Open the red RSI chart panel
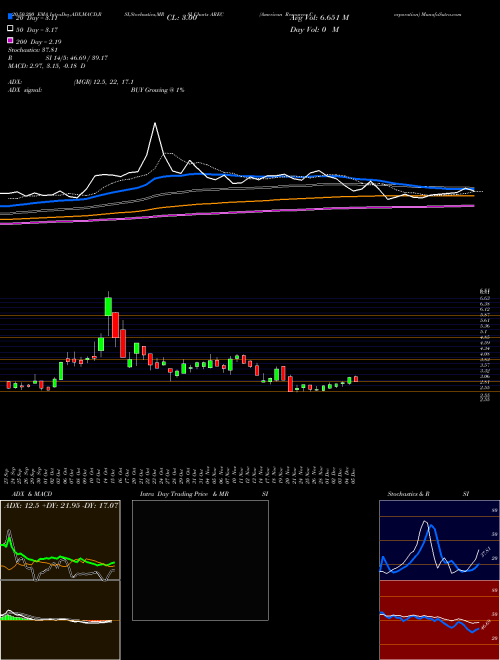500x660 pixels. tap(439, 620)
